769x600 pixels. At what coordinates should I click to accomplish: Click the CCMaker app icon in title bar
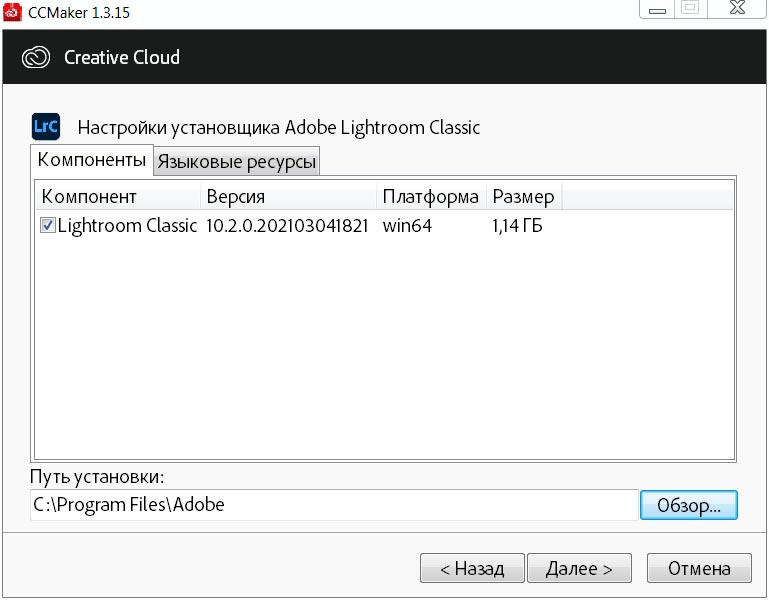pyautogui.click(x=12, y=12)
